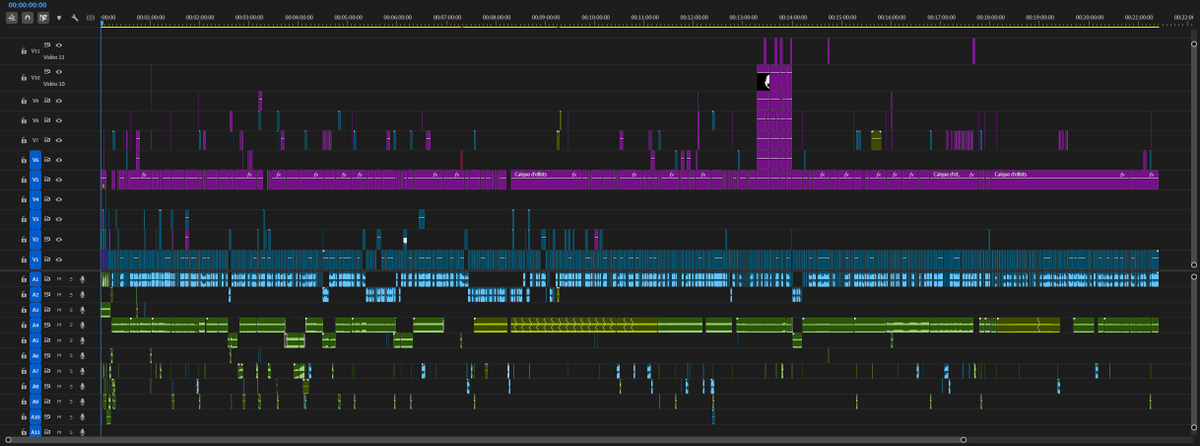This screenshot has width=1200, height=446.
Task: Toggle sync lock on track V8
Action: (47, 120)
